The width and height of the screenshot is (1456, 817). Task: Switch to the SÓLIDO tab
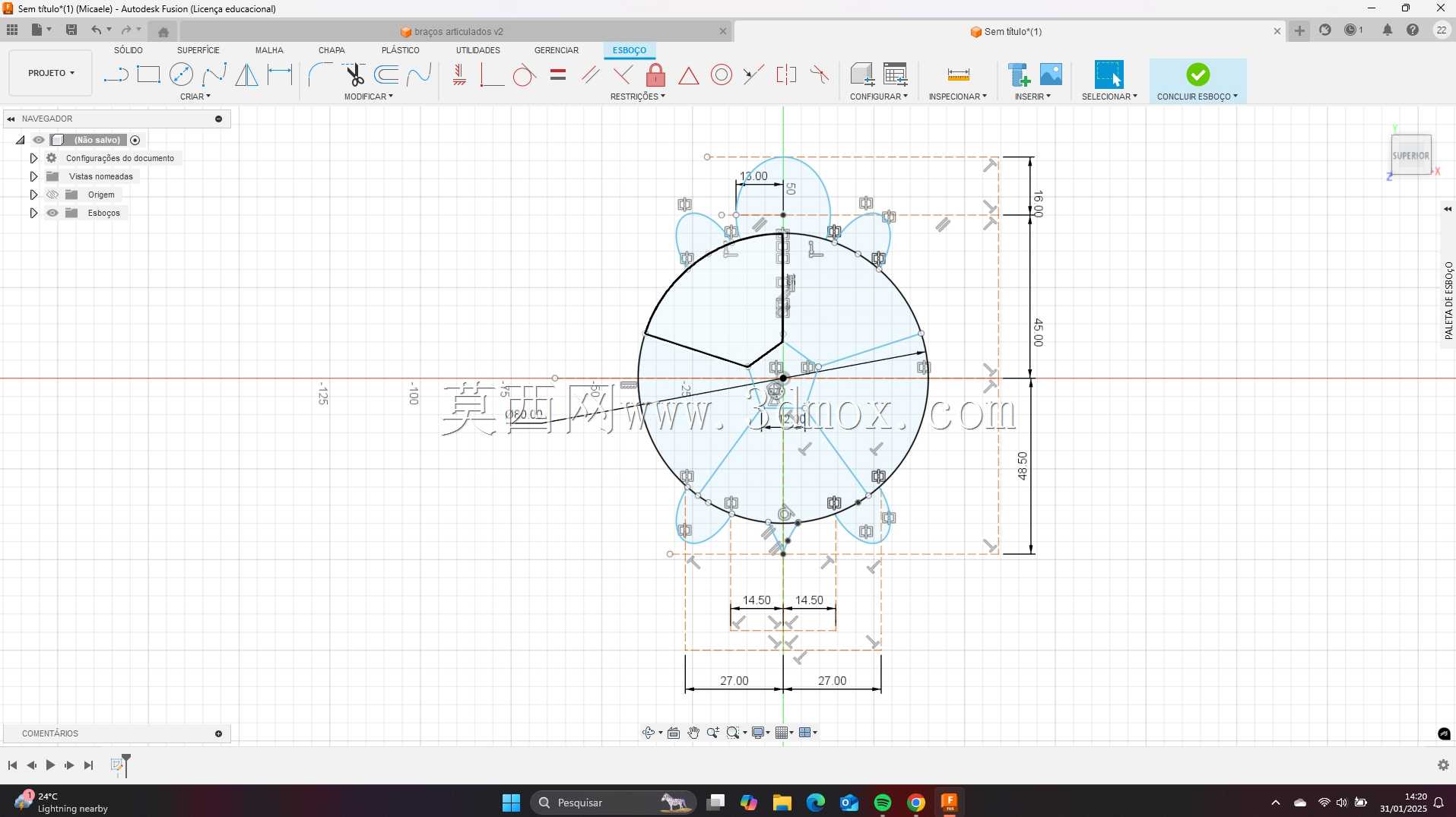pyautogui.click(x=128, y=50)
